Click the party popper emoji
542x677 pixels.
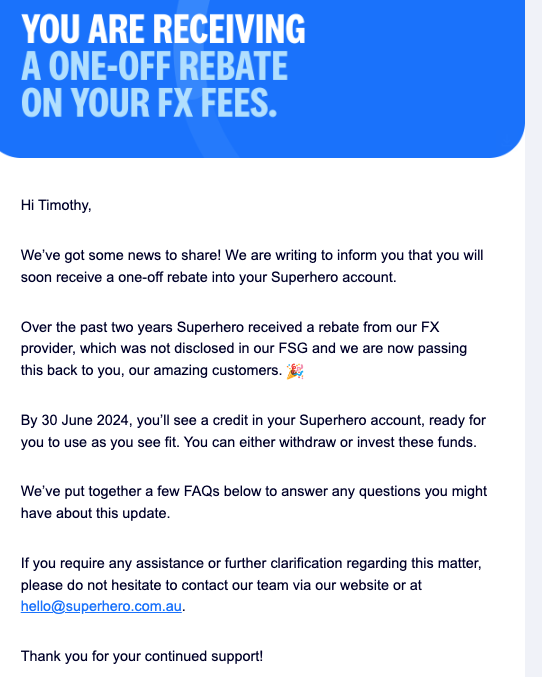[x=295, y=371]
